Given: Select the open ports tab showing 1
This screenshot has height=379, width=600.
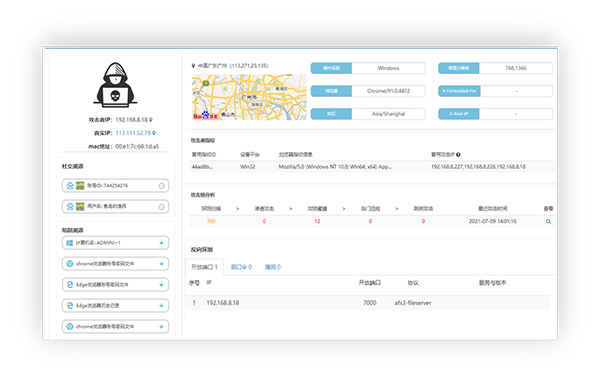Looking at the screenshot, I should pos(204,267).
